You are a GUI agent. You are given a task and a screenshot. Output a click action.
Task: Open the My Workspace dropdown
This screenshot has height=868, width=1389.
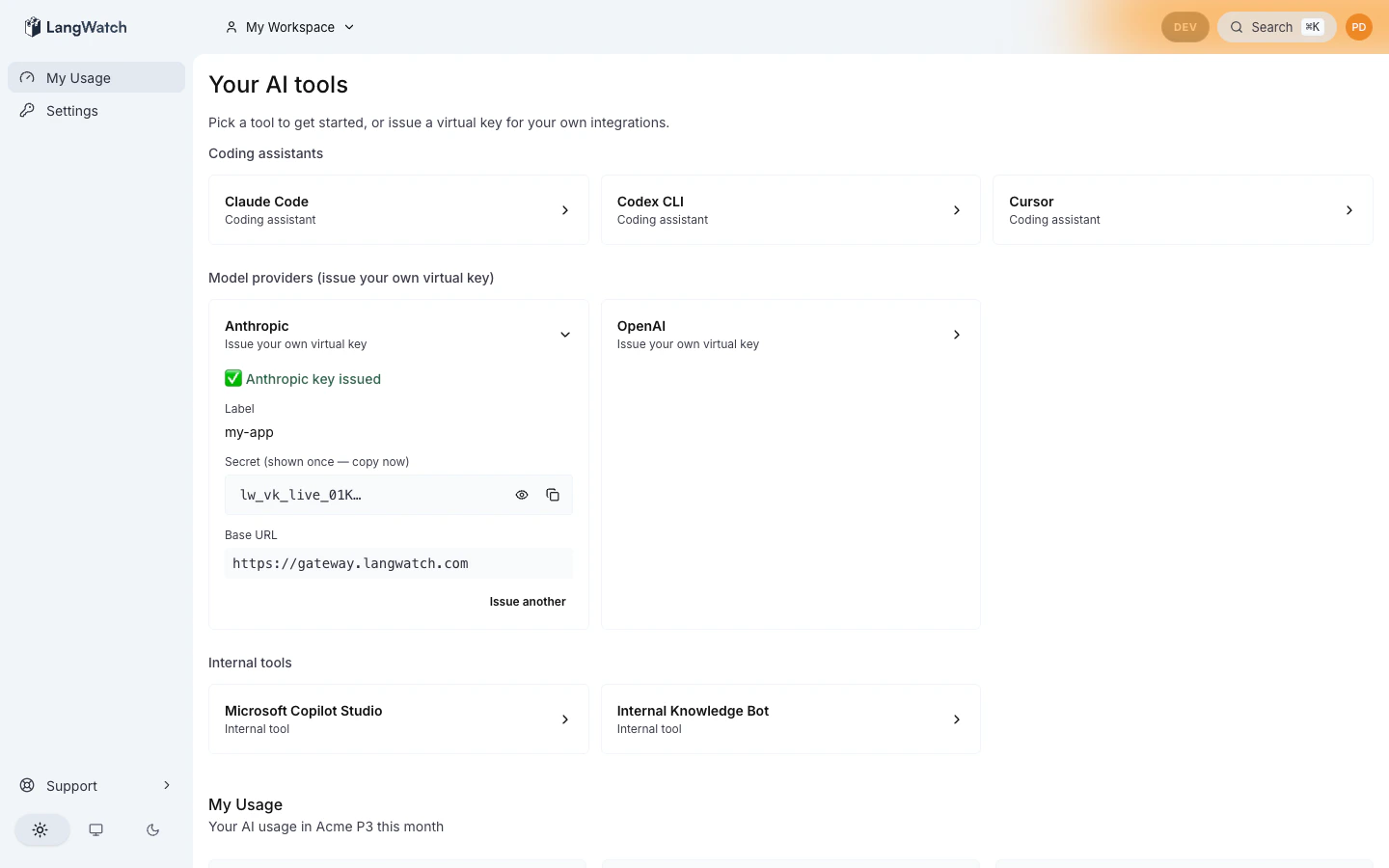coord(290,27)
